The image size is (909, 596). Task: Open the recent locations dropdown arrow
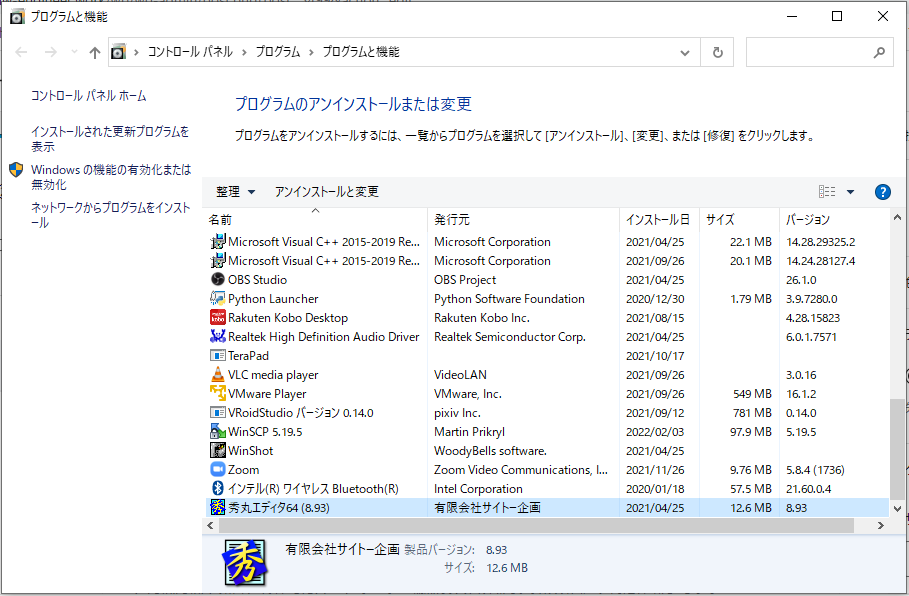coord(74,52)
